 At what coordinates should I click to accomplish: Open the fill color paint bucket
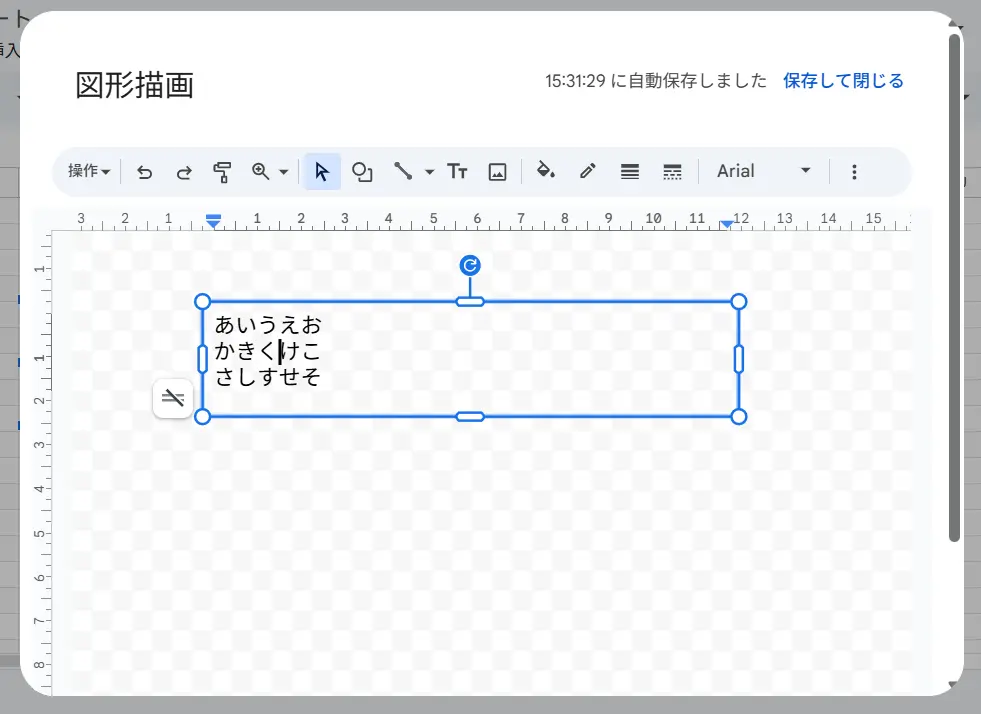pos(545,172)
